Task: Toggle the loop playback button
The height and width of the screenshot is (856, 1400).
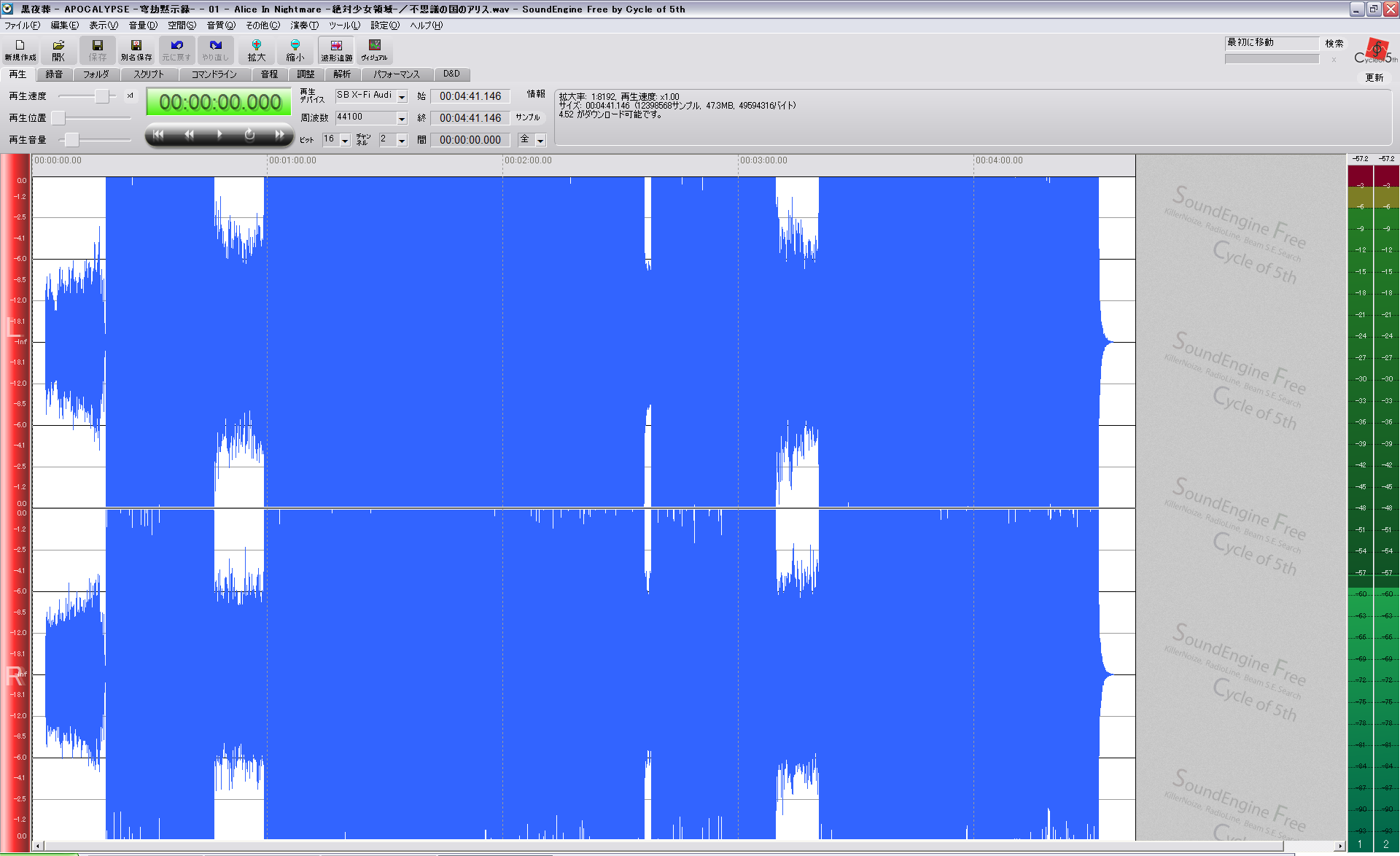Action: (x=249, y=135)
